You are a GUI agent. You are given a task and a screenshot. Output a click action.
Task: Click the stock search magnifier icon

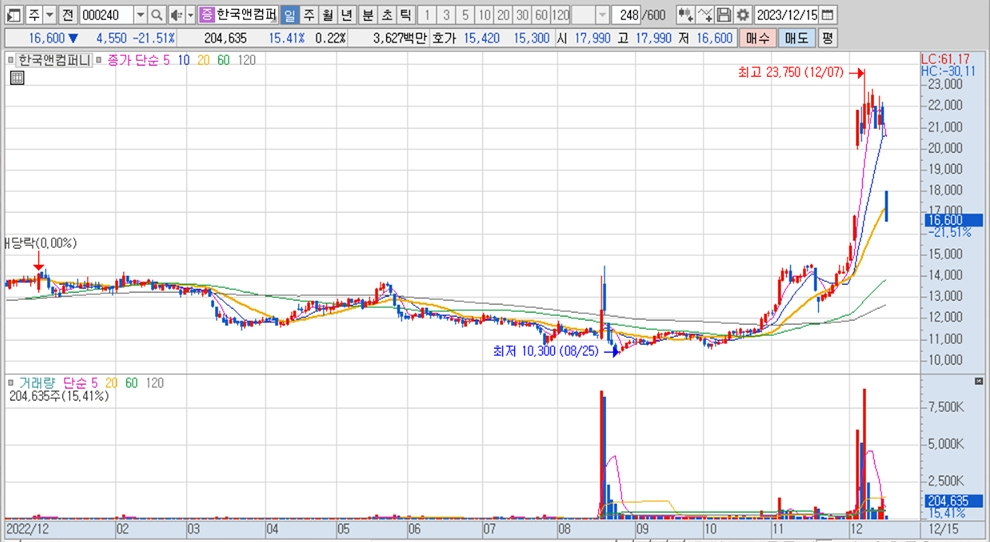coord(157,15)
